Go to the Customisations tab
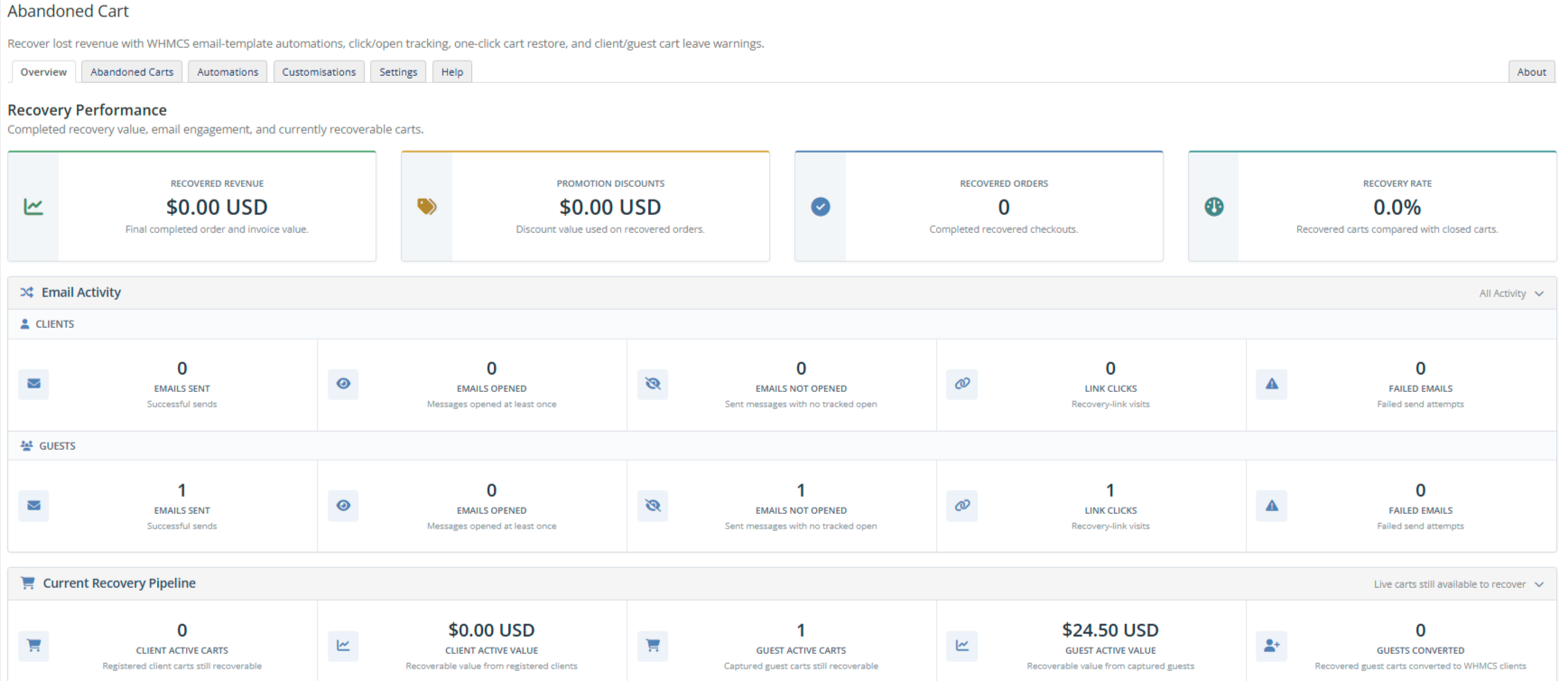Viewport: 1568px width, 681px height. point(319,72)
